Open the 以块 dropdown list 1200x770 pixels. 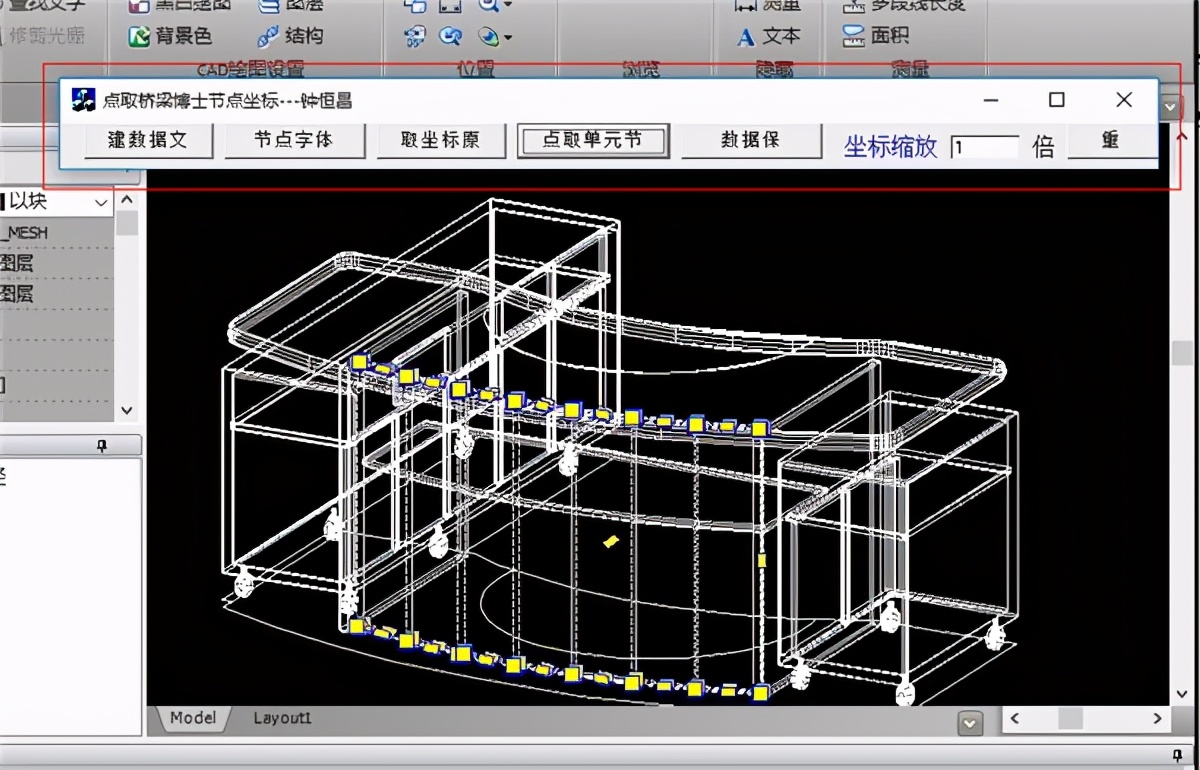tap(103, 202)
